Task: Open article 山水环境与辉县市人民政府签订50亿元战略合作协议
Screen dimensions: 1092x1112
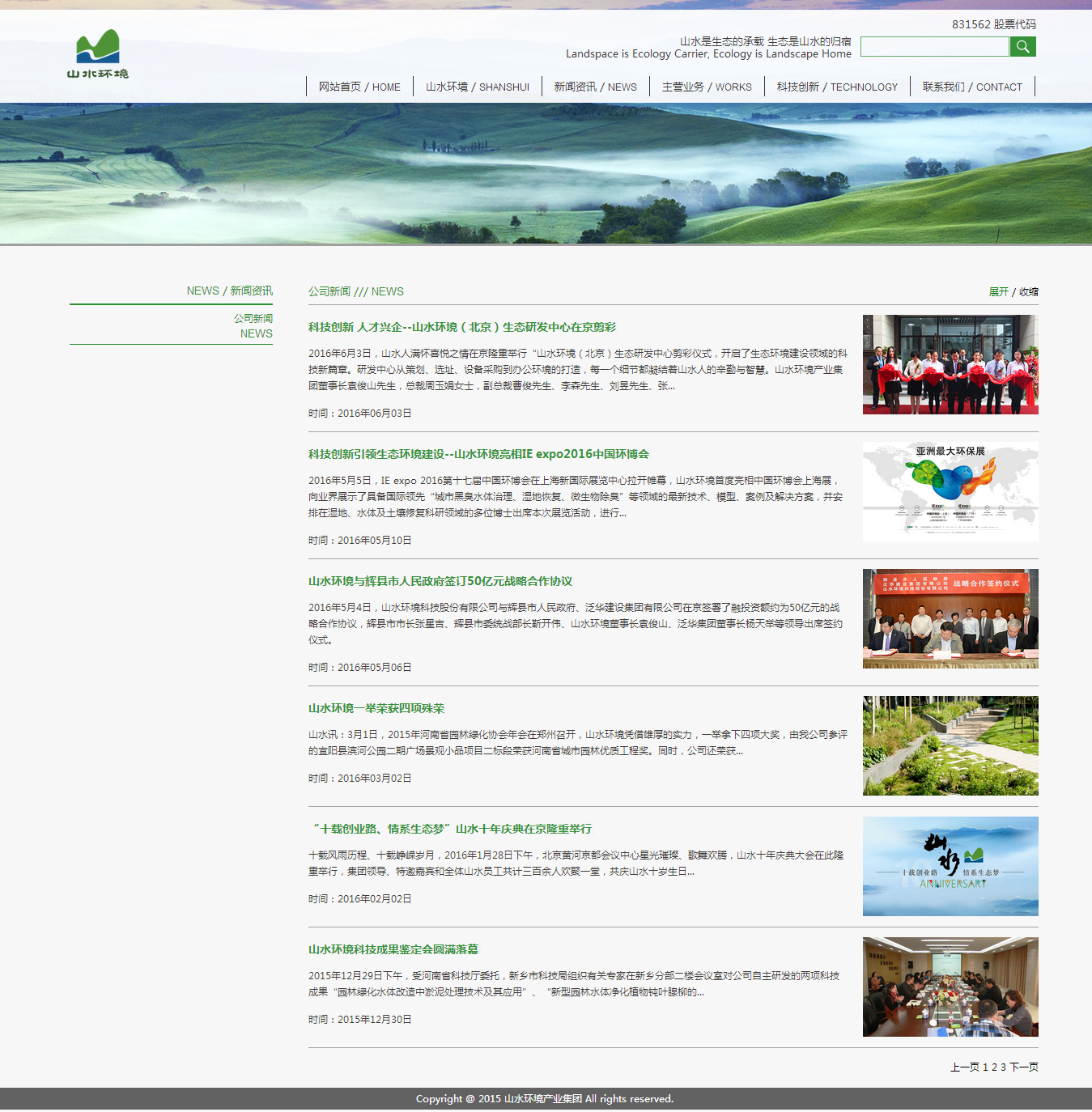Action: 440,581
